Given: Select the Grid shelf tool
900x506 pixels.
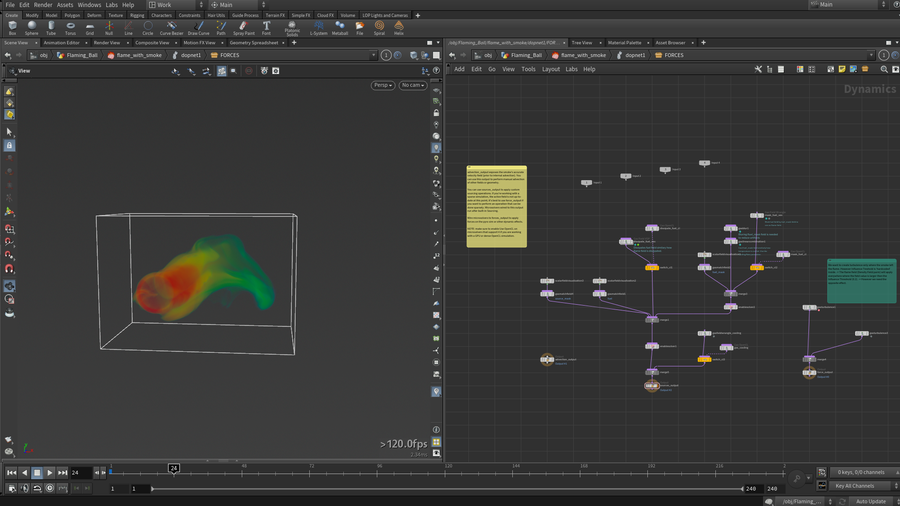Looking at the screenshot, I should point(90,28).
